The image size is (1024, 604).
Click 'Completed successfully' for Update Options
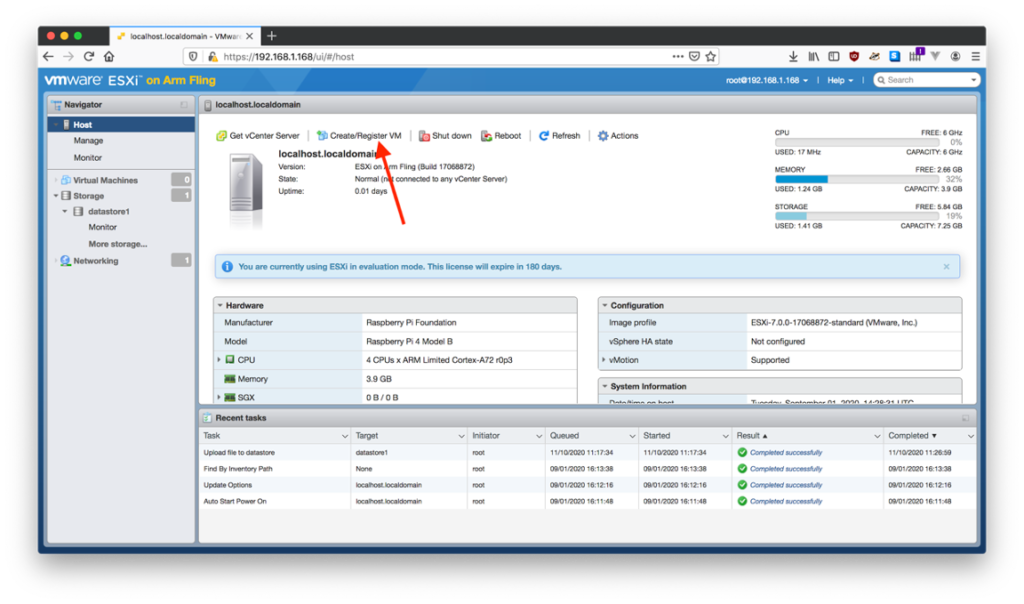[786, 485]
